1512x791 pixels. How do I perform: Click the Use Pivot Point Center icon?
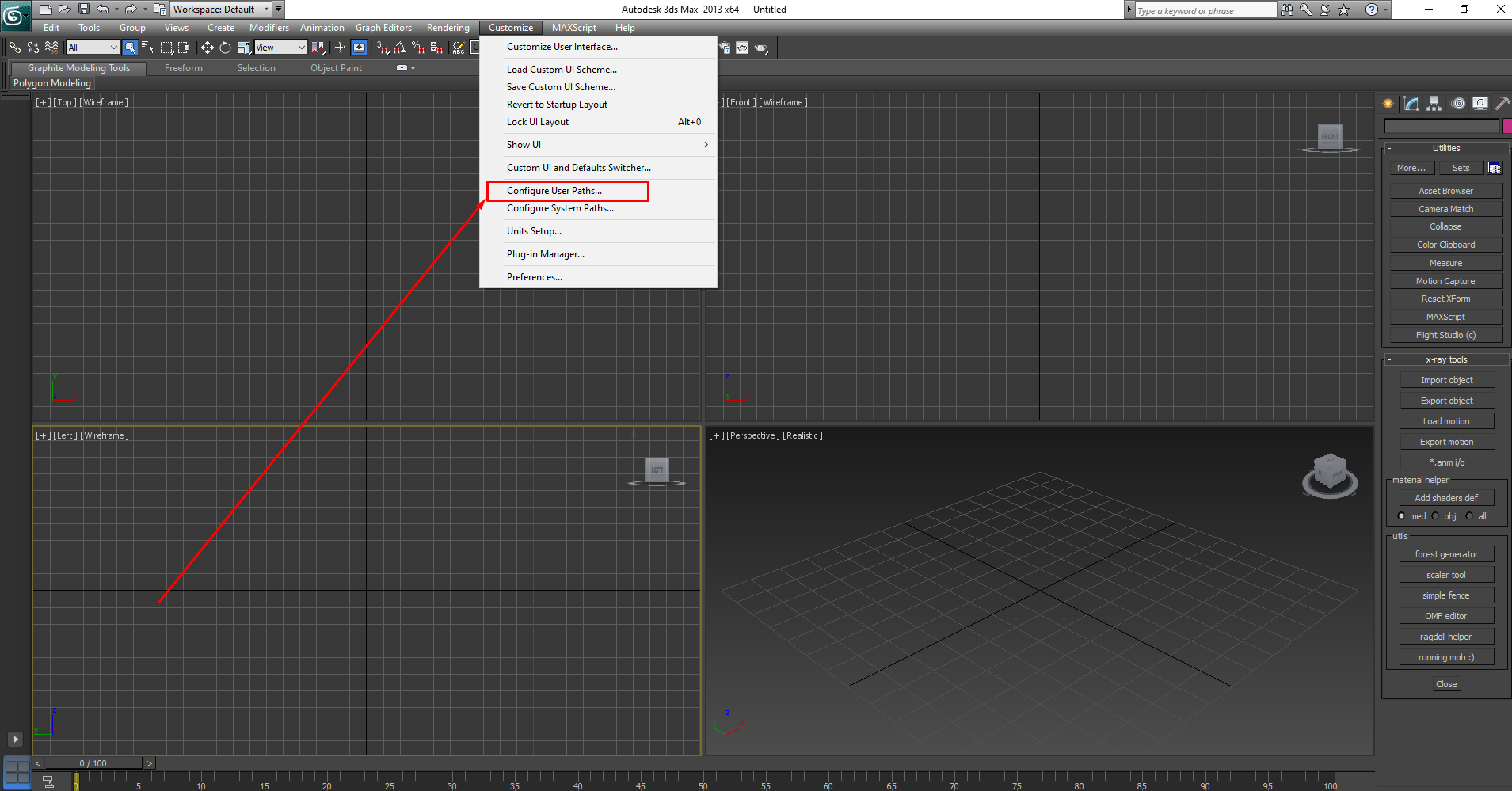click(x=318, y=48)
